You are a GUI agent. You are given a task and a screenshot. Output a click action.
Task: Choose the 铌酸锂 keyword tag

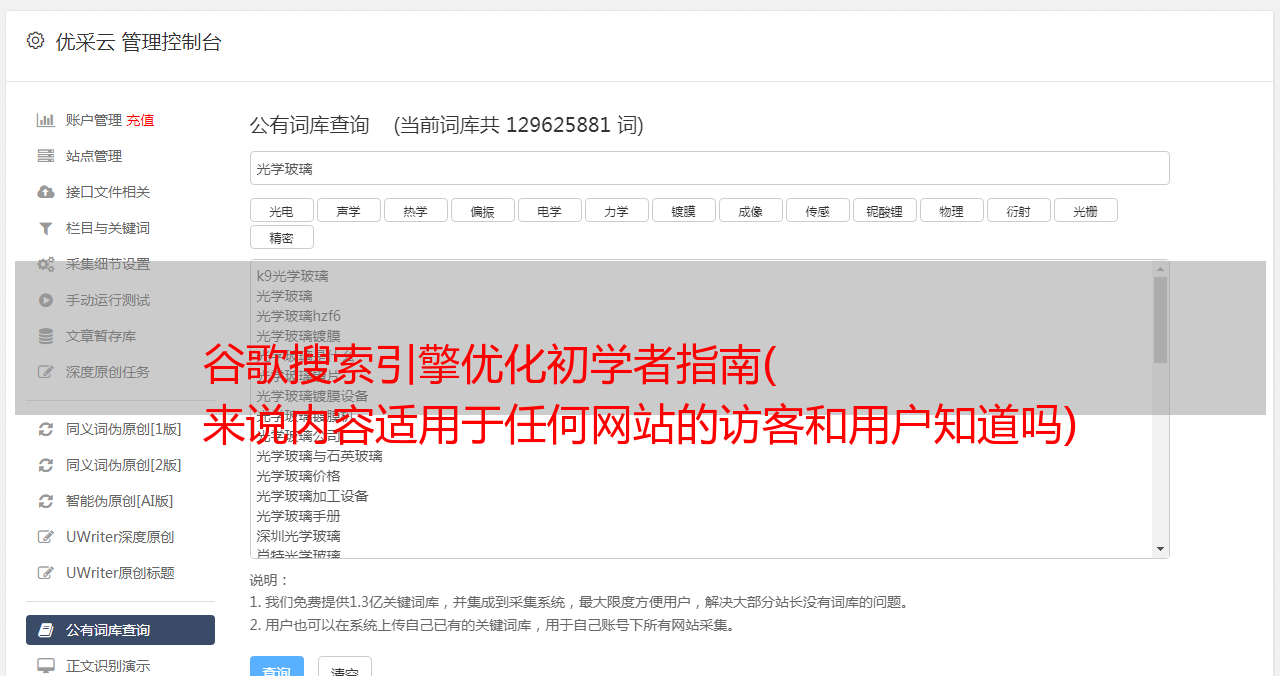point(884,211)
